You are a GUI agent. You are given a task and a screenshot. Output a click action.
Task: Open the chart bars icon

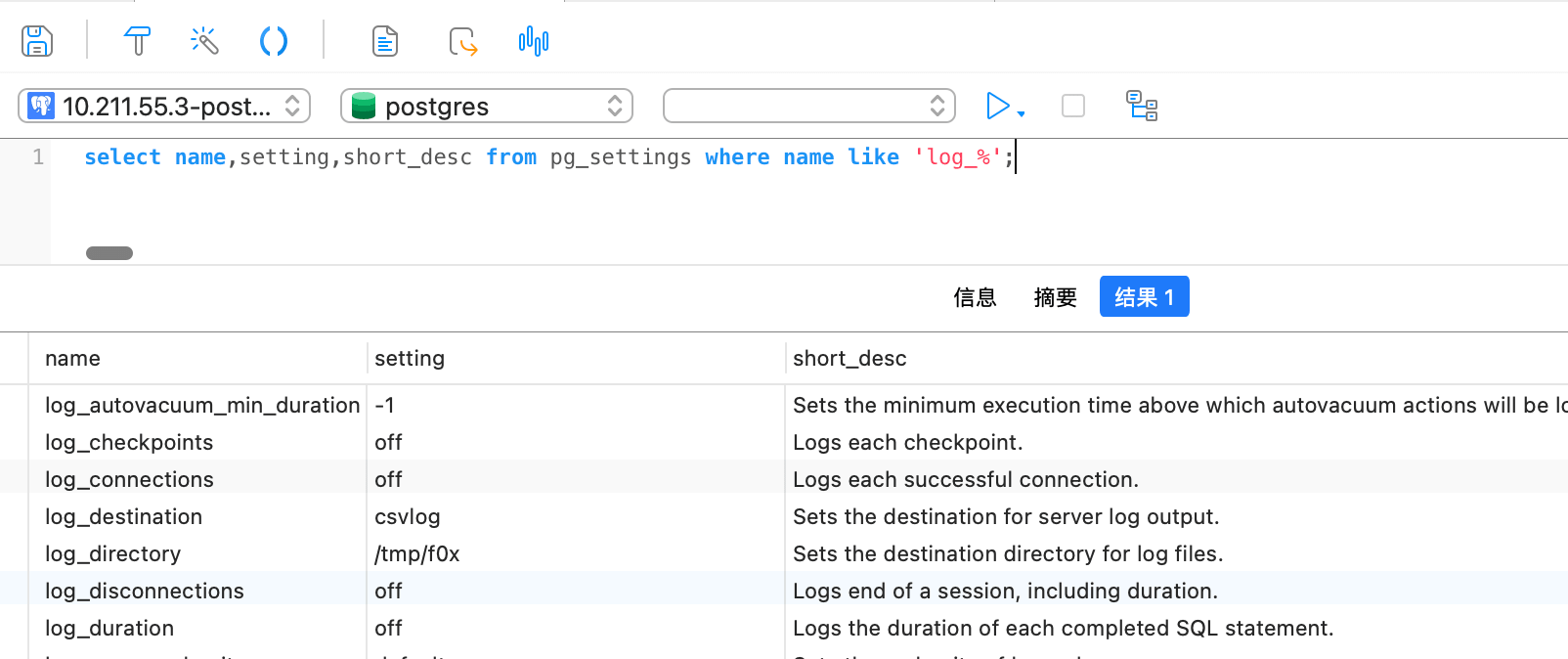pyautogui.click(x=533, y=41)
